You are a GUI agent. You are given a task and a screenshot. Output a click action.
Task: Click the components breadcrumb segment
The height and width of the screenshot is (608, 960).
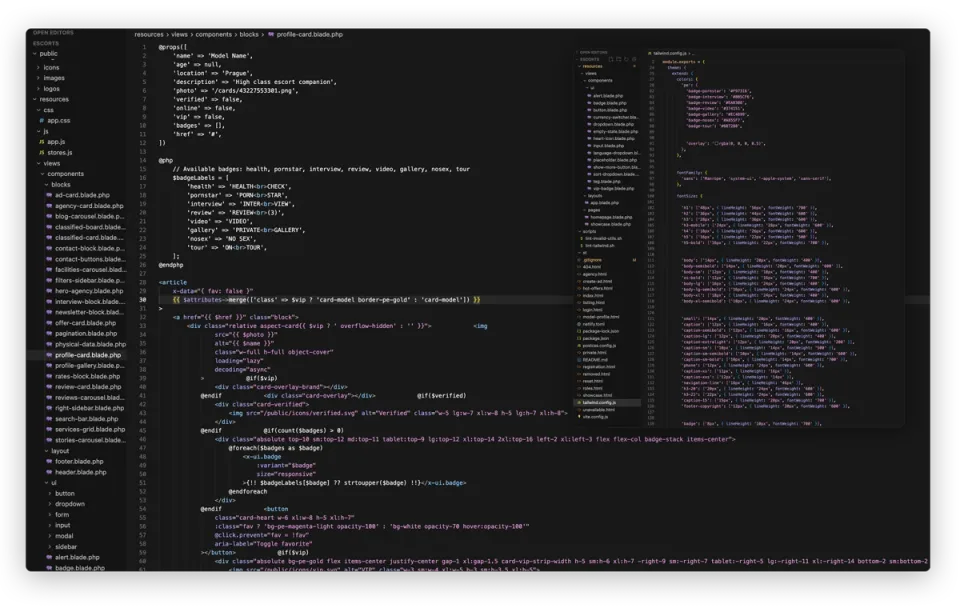pos(214,34)
